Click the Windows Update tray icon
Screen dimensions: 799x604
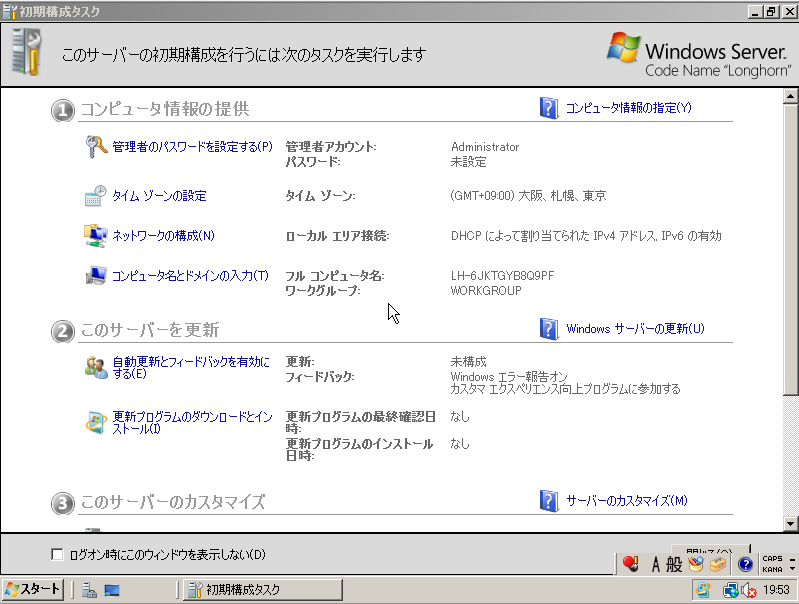[704, 590]
